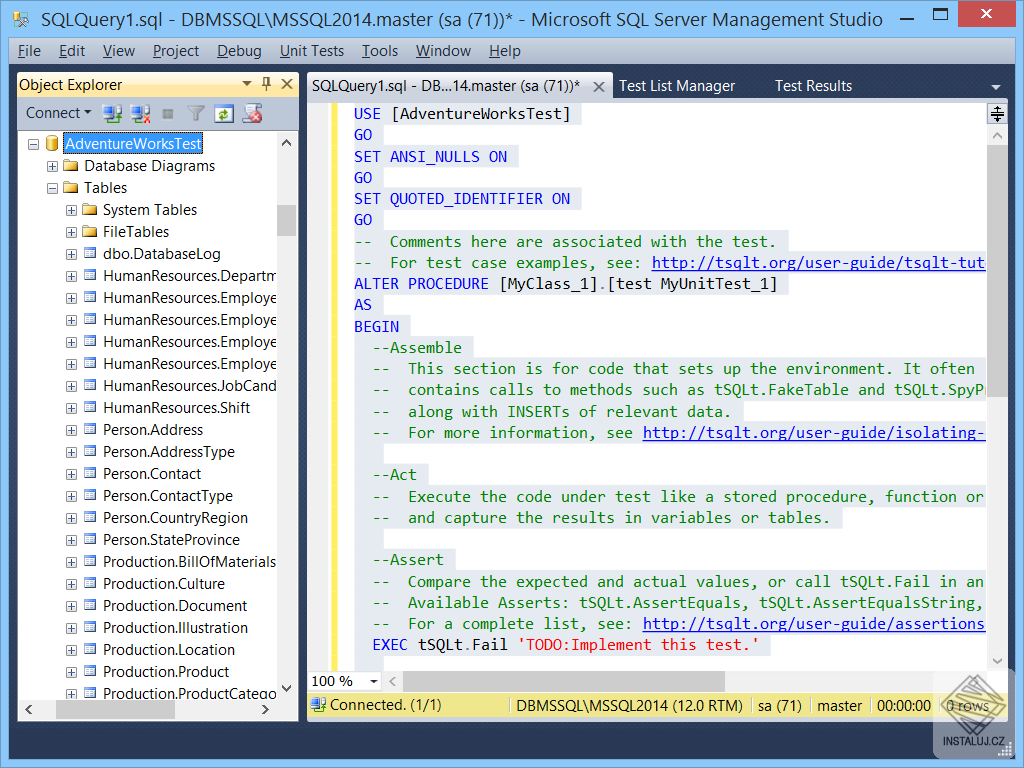This screenshot has width=1024, height=768.
Task: Click the Production.BillOfMaterials table icon
Action: (90, 562)
